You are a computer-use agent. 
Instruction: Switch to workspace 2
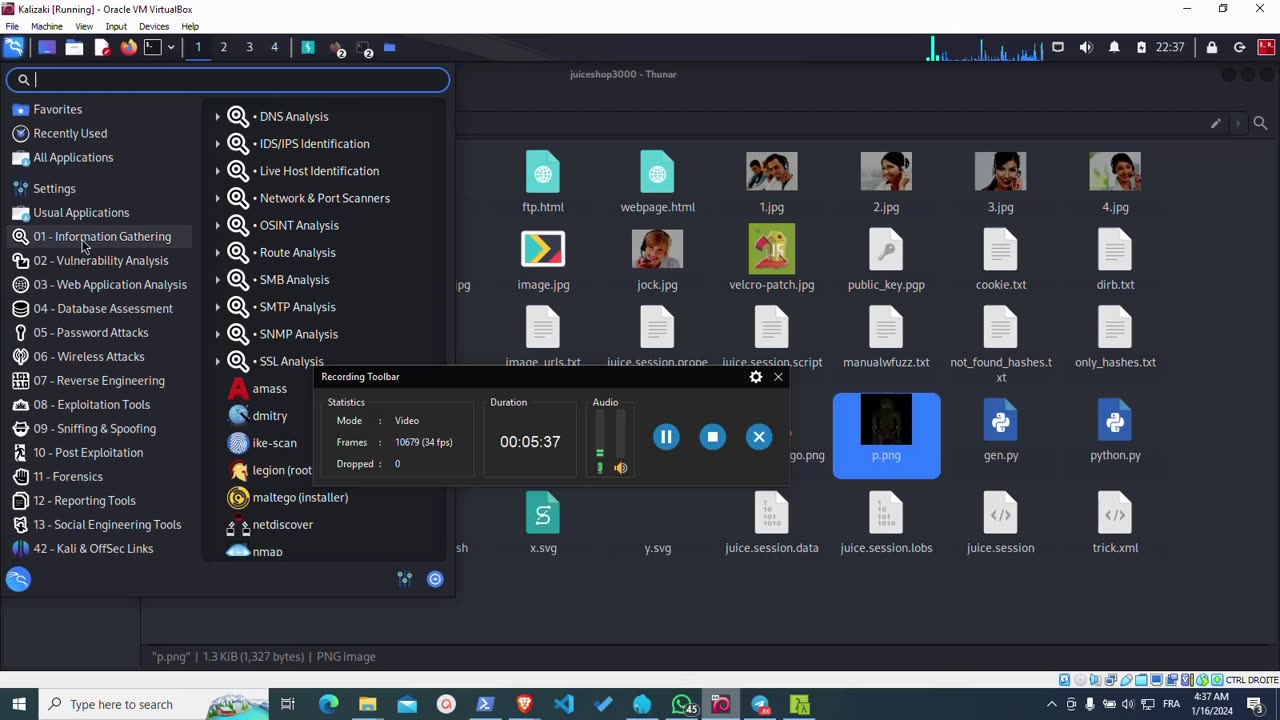pyautogui.click(x=223, y=47)
